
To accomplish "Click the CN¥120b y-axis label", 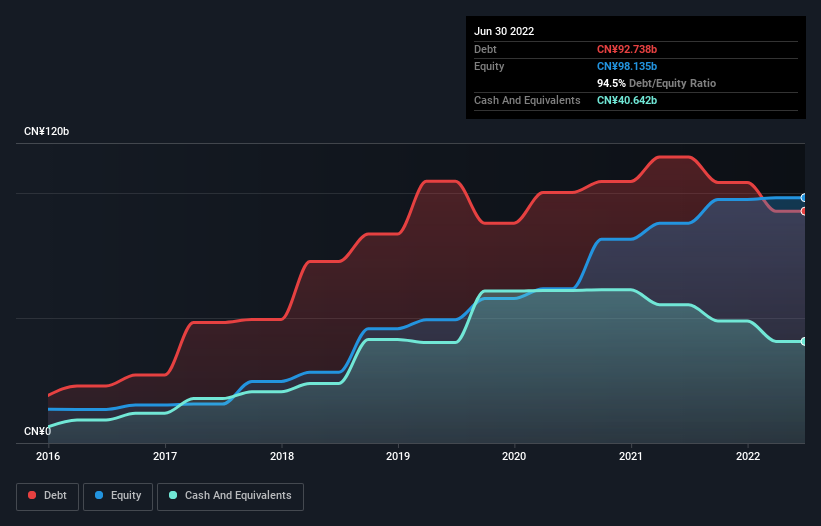I will tap(47, 131).
